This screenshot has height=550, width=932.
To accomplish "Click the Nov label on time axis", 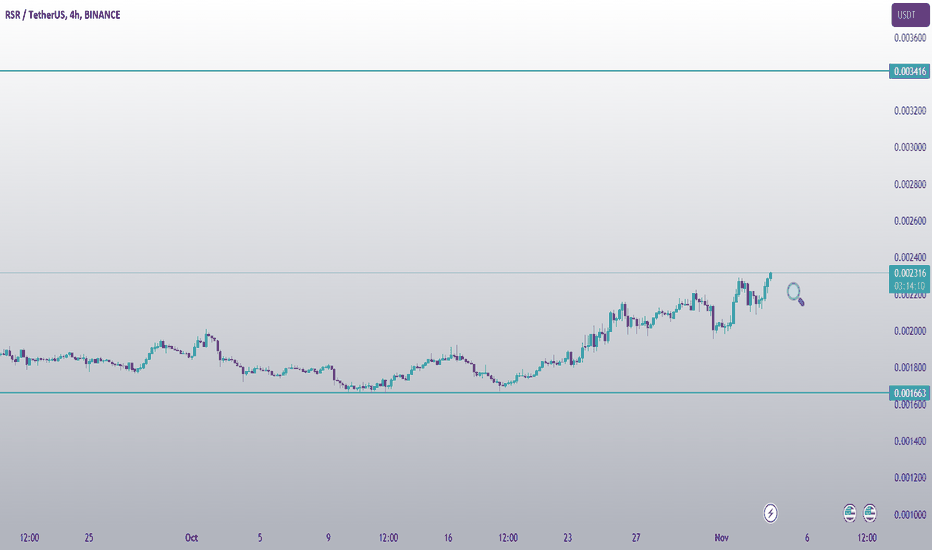I will pyautogui.click(x=721, y=538).
